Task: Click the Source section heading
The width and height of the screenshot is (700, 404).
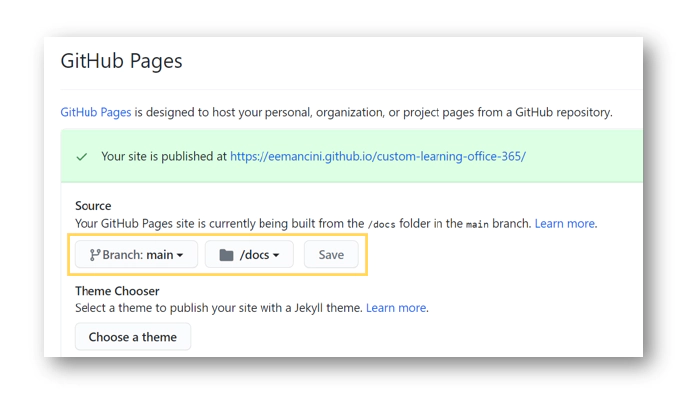Action: 93,206
